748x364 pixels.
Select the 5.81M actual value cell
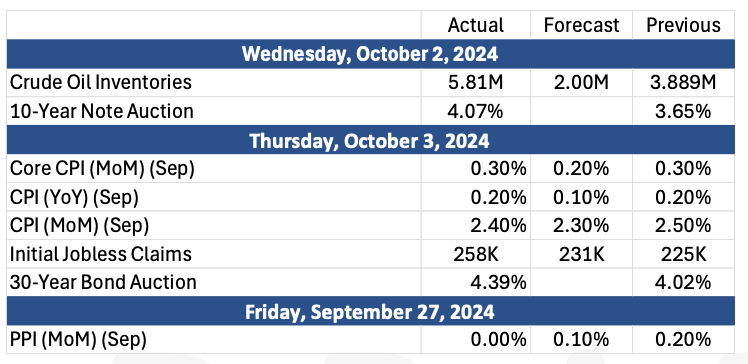click(475, 83)
